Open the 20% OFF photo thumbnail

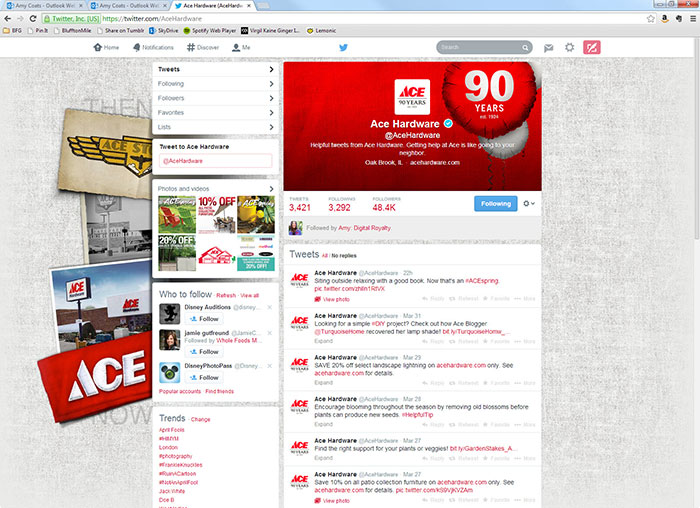point(177,253)
